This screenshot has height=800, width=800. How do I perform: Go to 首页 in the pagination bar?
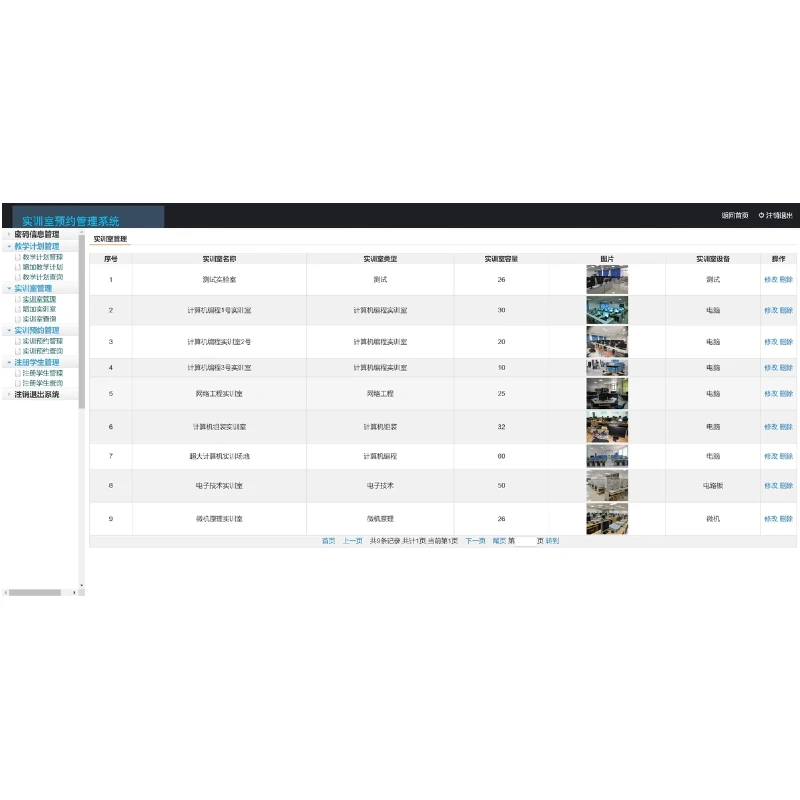point(329,541)
